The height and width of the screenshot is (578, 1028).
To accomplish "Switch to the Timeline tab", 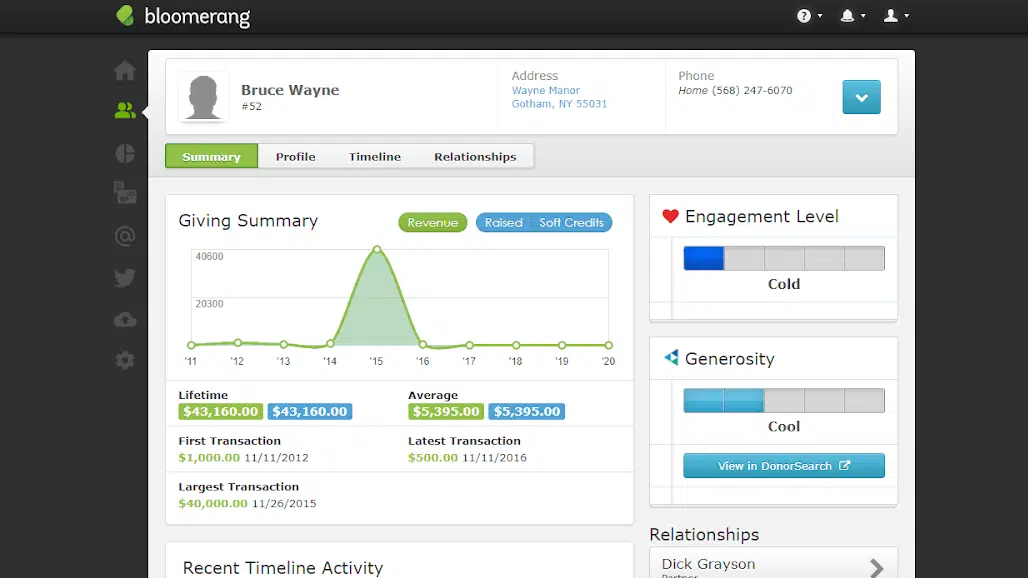I will [374, 157].
